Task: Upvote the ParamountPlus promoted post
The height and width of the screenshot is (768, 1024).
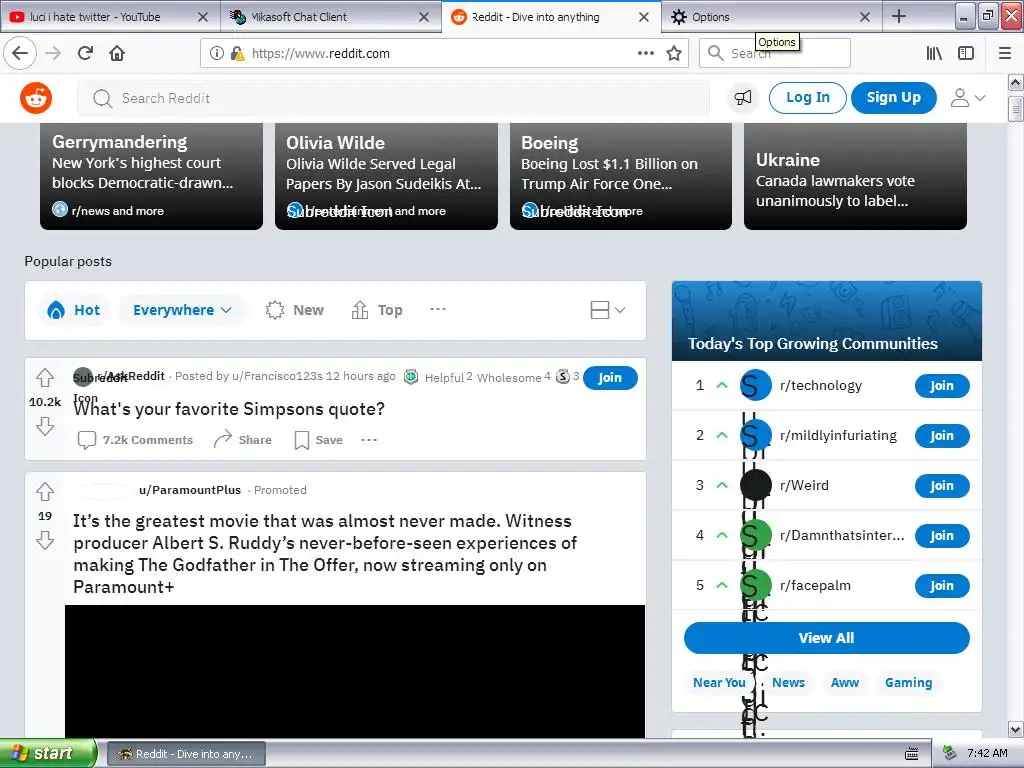Action: click(45, 491)
